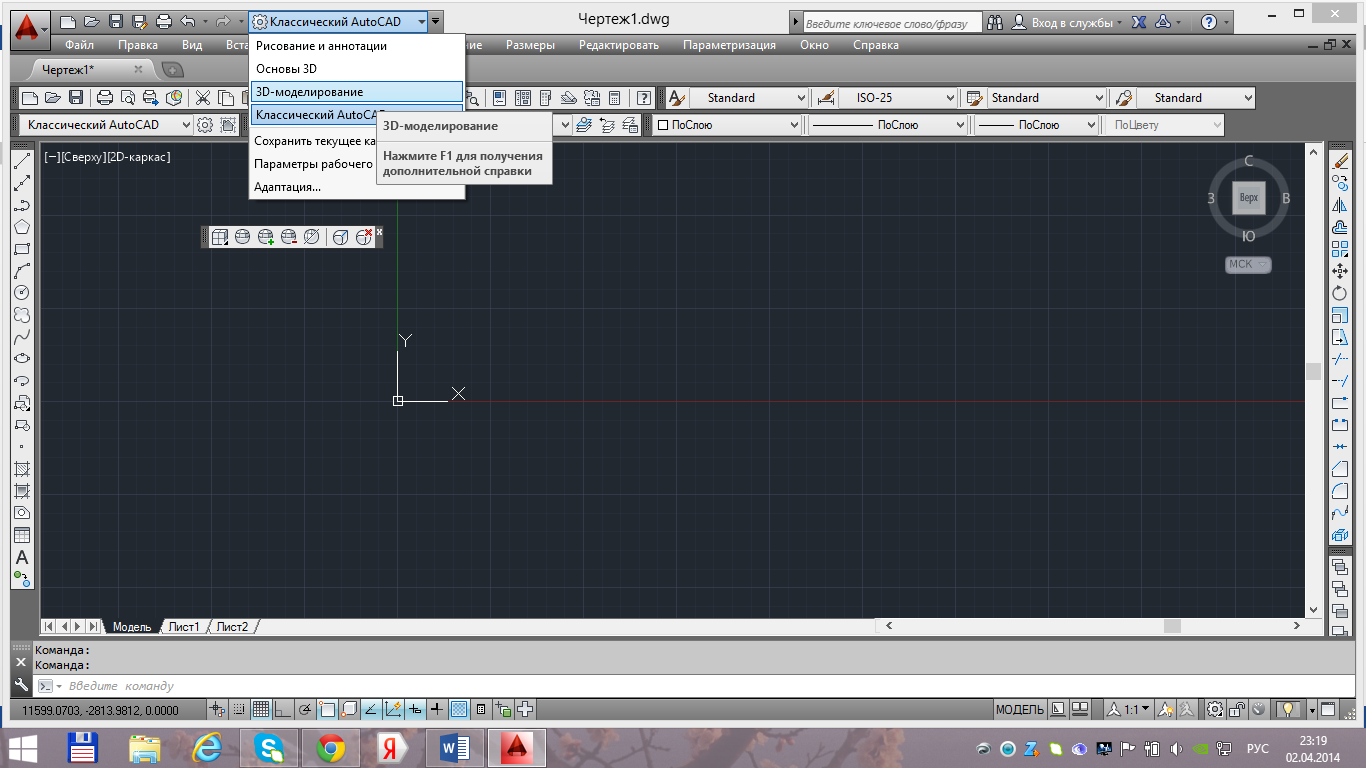Select the Polygon tool in the Draw toolbar
This screenshot has width=1366, height=768.
point(22,227)
